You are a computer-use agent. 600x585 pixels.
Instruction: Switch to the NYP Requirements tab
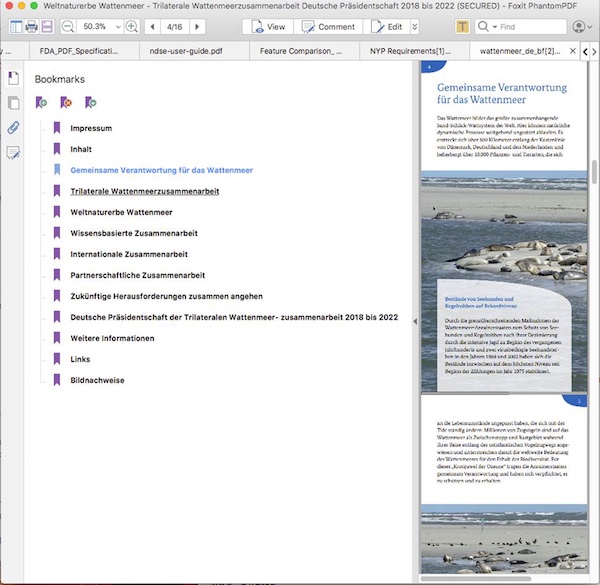[x=409, y=50]
